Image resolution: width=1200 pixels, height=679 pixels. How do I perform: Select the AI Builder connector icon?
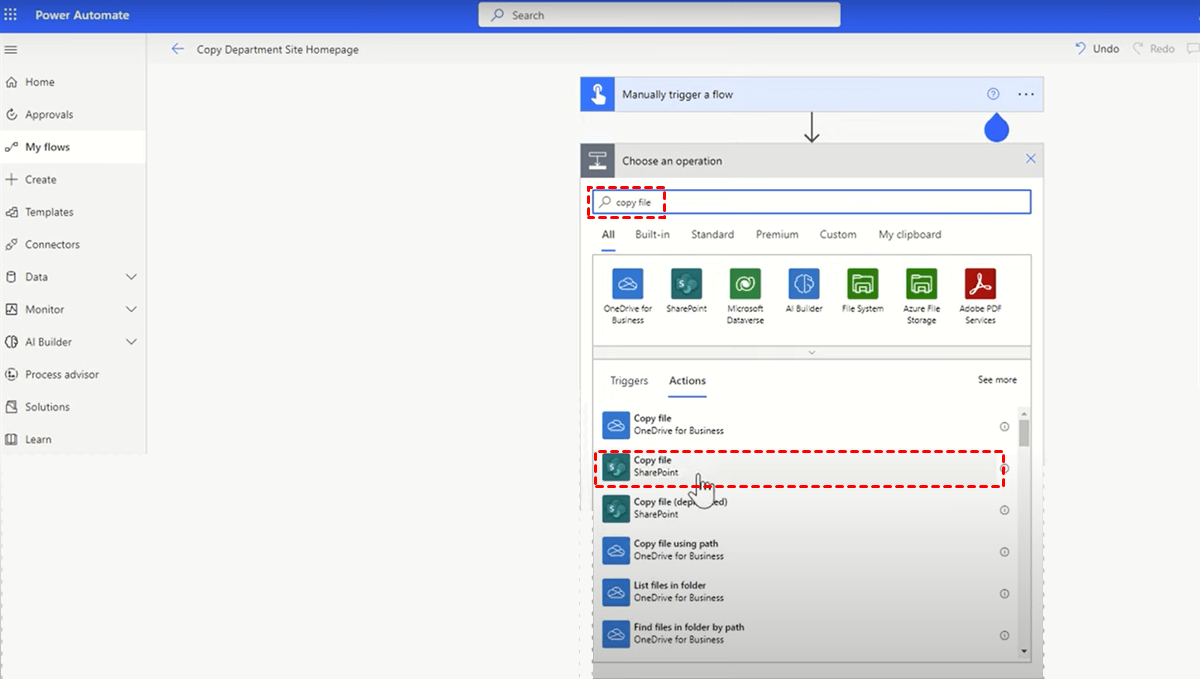click(x=803, y=284)
